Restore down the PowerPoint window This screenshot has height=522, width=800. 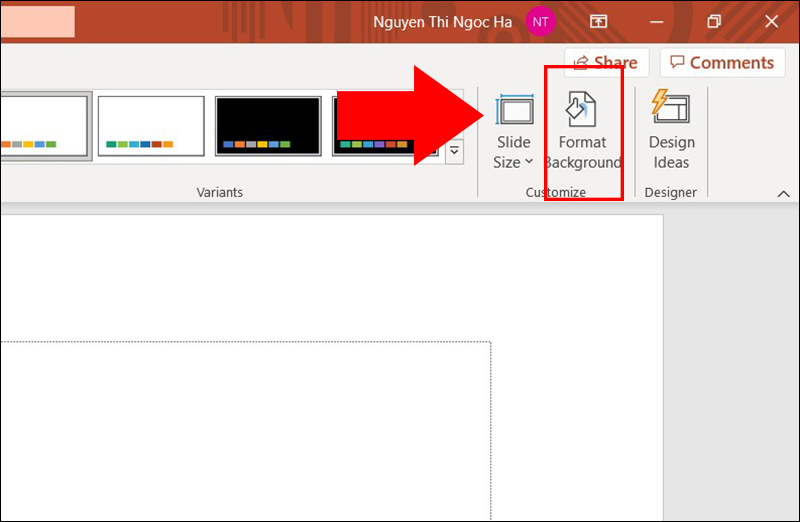tap(714, 21)
